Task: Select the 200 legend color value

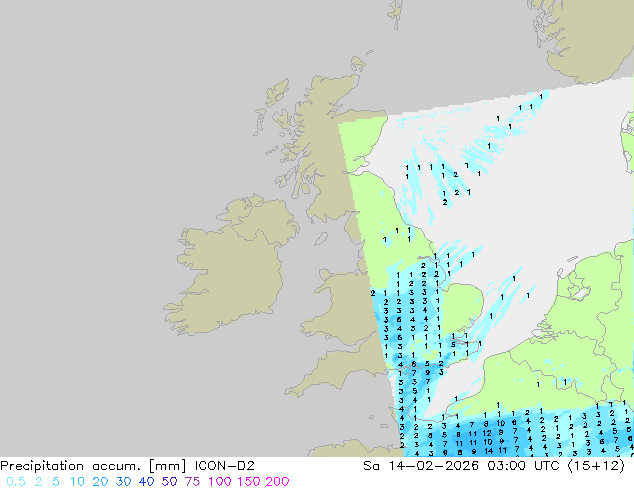Action: (277, 482)
